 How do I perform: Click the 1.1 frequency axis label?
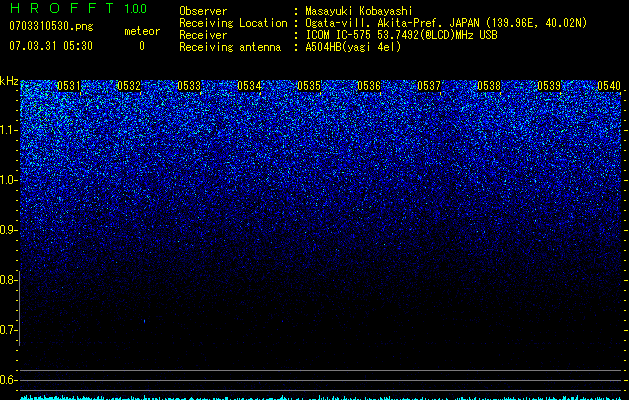(7, 130)
